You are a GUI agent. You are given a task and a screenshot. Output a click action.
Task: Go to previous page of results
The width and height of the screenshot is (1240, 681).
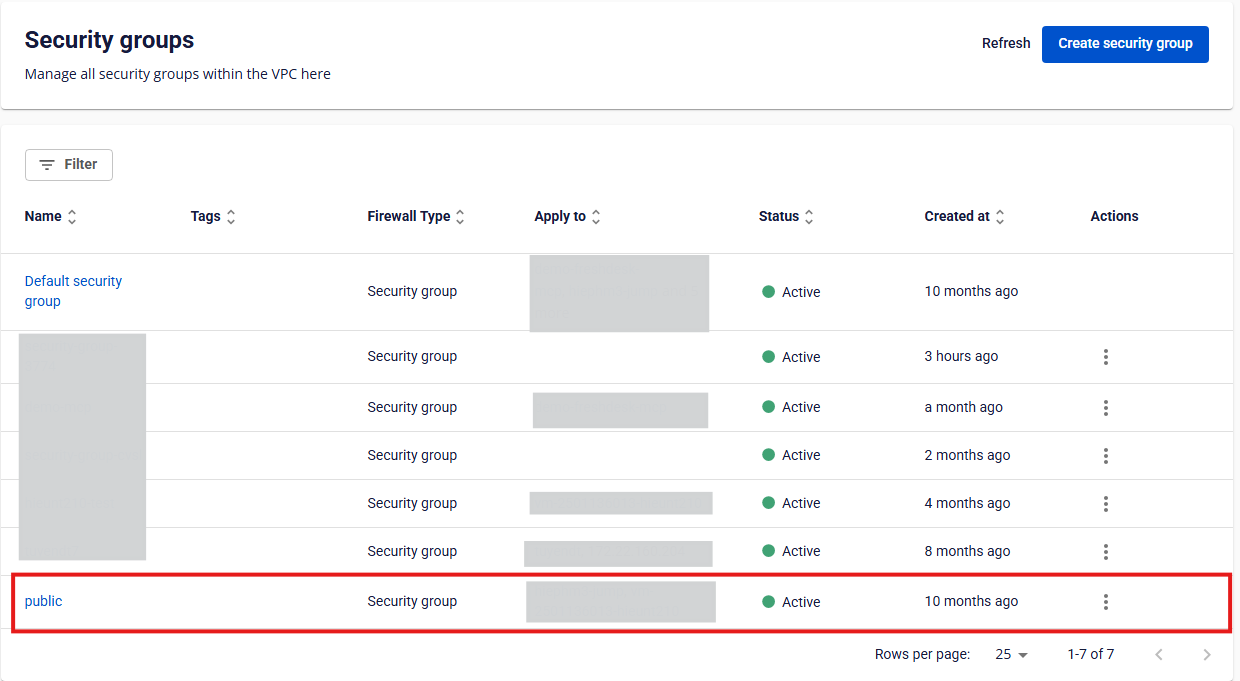pos(1159,655)
